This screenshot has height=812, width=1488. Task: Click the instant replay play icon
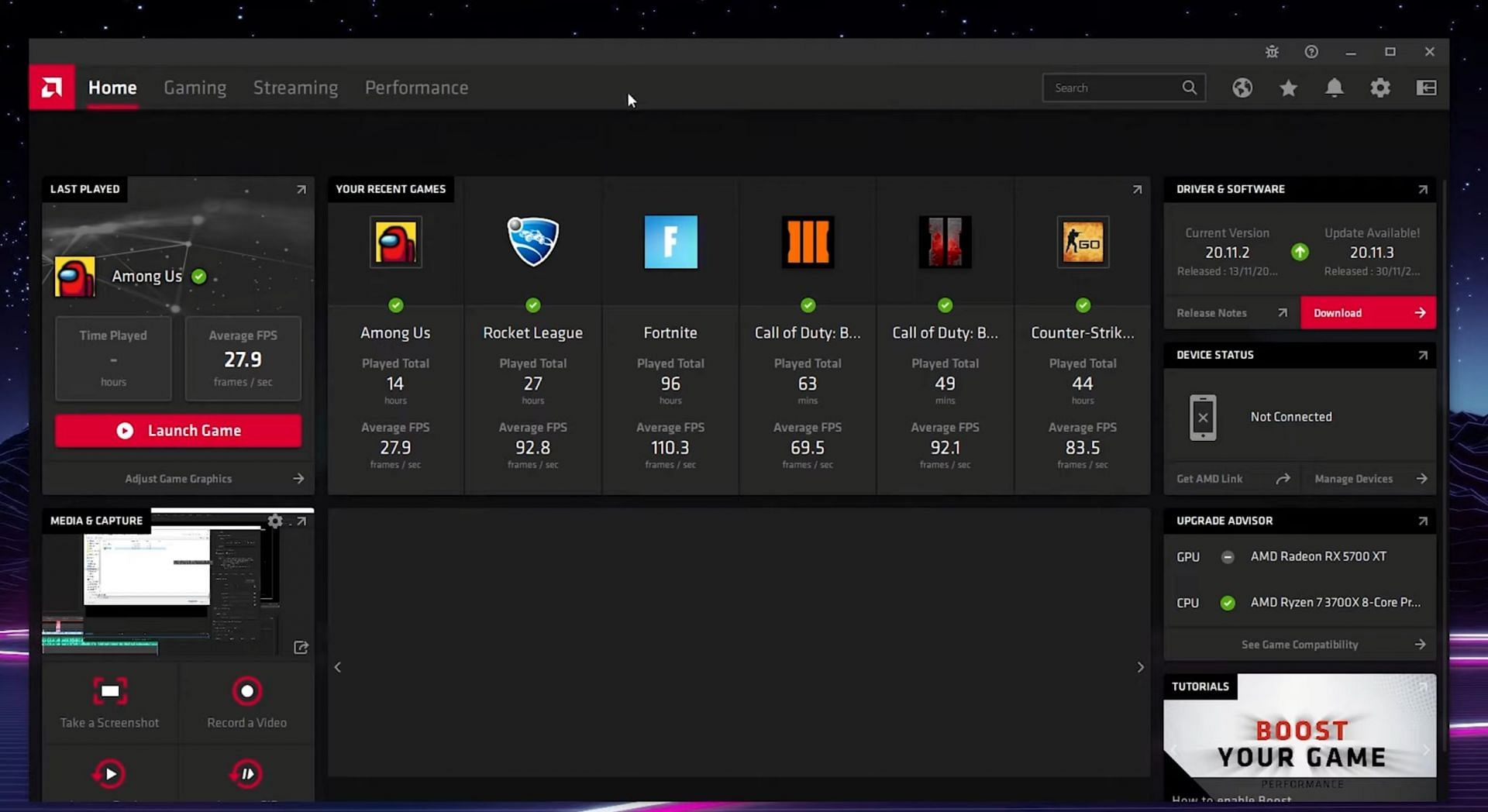point(110,773)
